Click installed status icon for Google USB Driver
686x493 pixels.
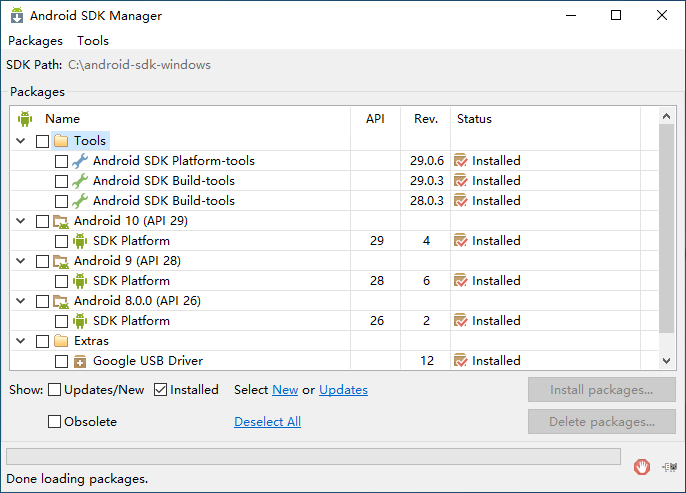pyautogui.click(x=461, y=361)
